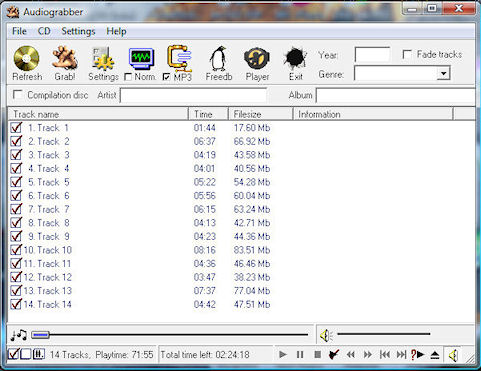The image size is (481, 371).
Task: Uncheck Track 1 checkbox
Action: click(x=16, y=128)
